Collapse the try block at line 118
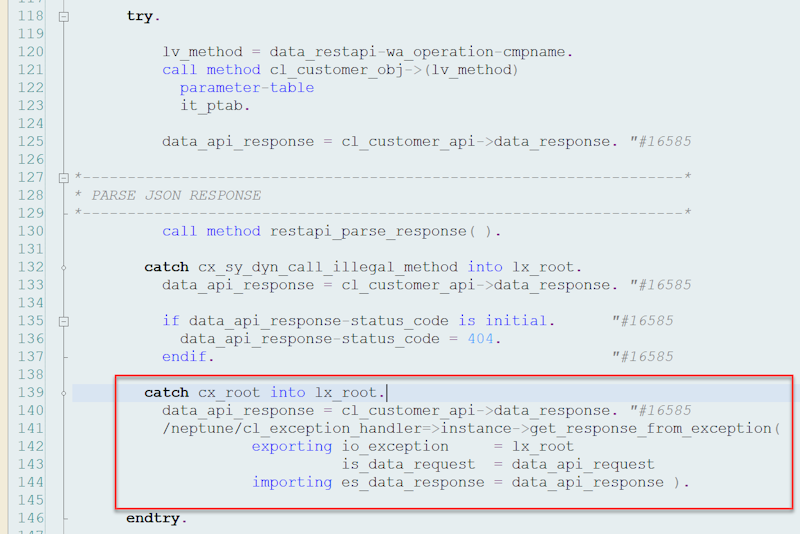Viewport: 800px width, 534px height. [x=64, y=17]
